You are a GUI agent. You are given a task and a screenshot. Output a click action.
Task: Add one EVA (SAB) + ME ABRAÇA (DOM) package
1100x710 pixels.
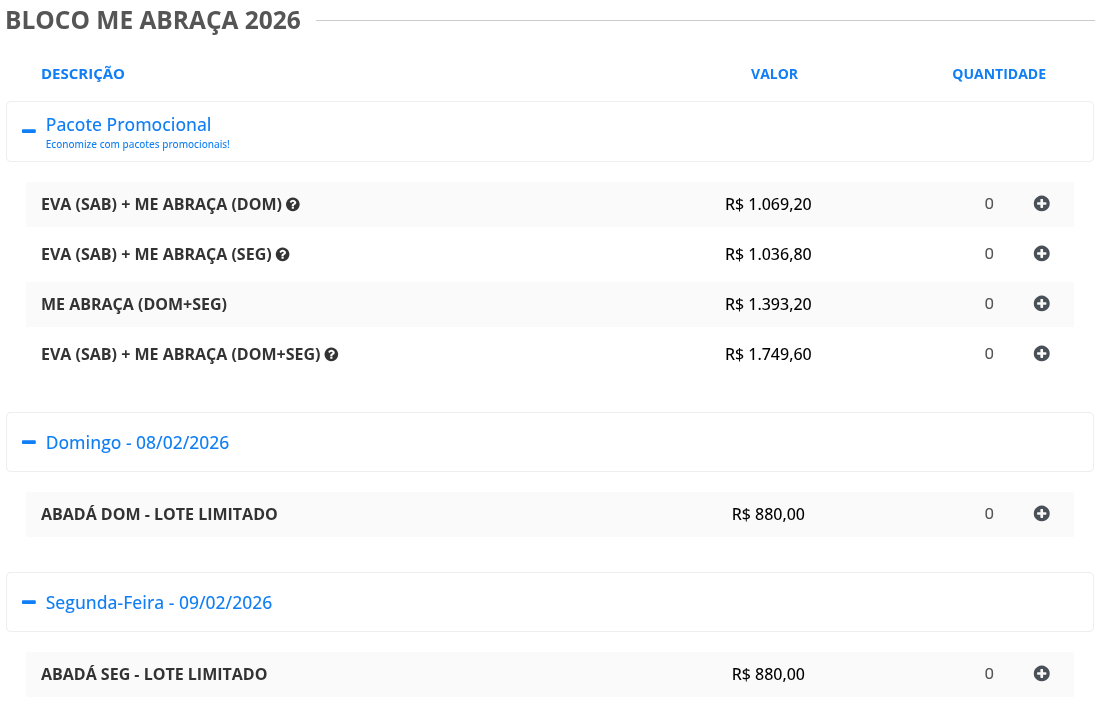point(1041,204)
